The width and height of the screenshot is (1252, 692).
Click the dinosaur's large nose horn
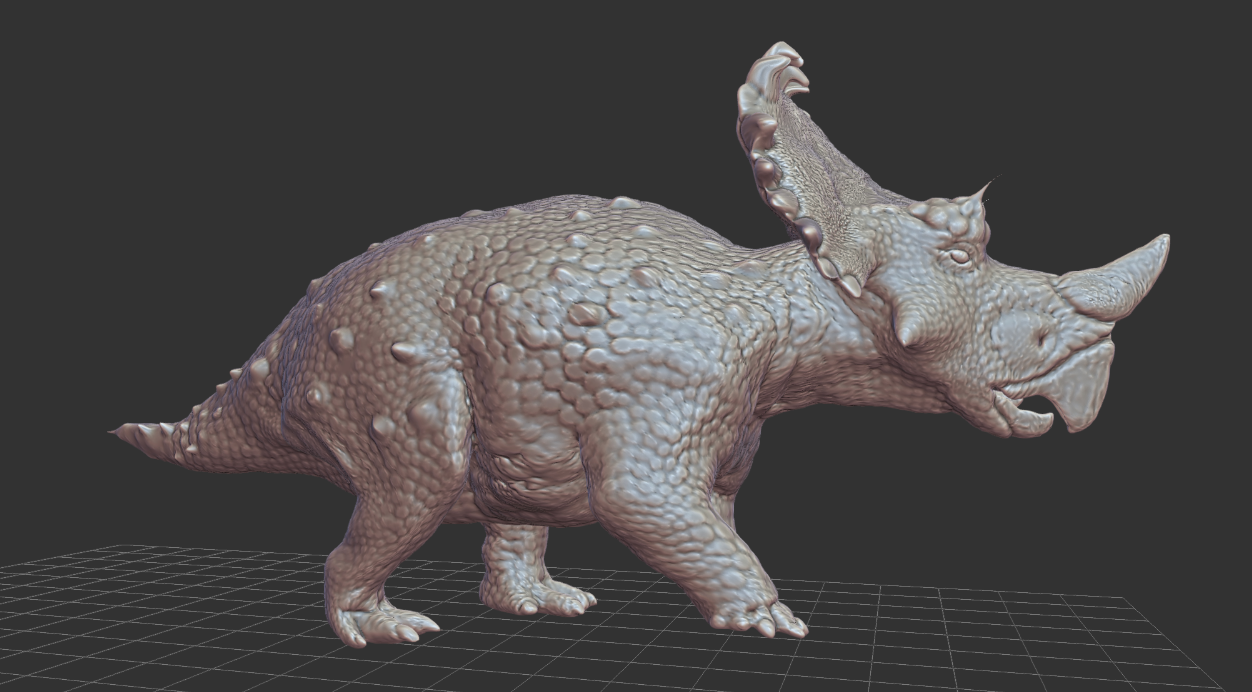click(x=1118, y=278)
